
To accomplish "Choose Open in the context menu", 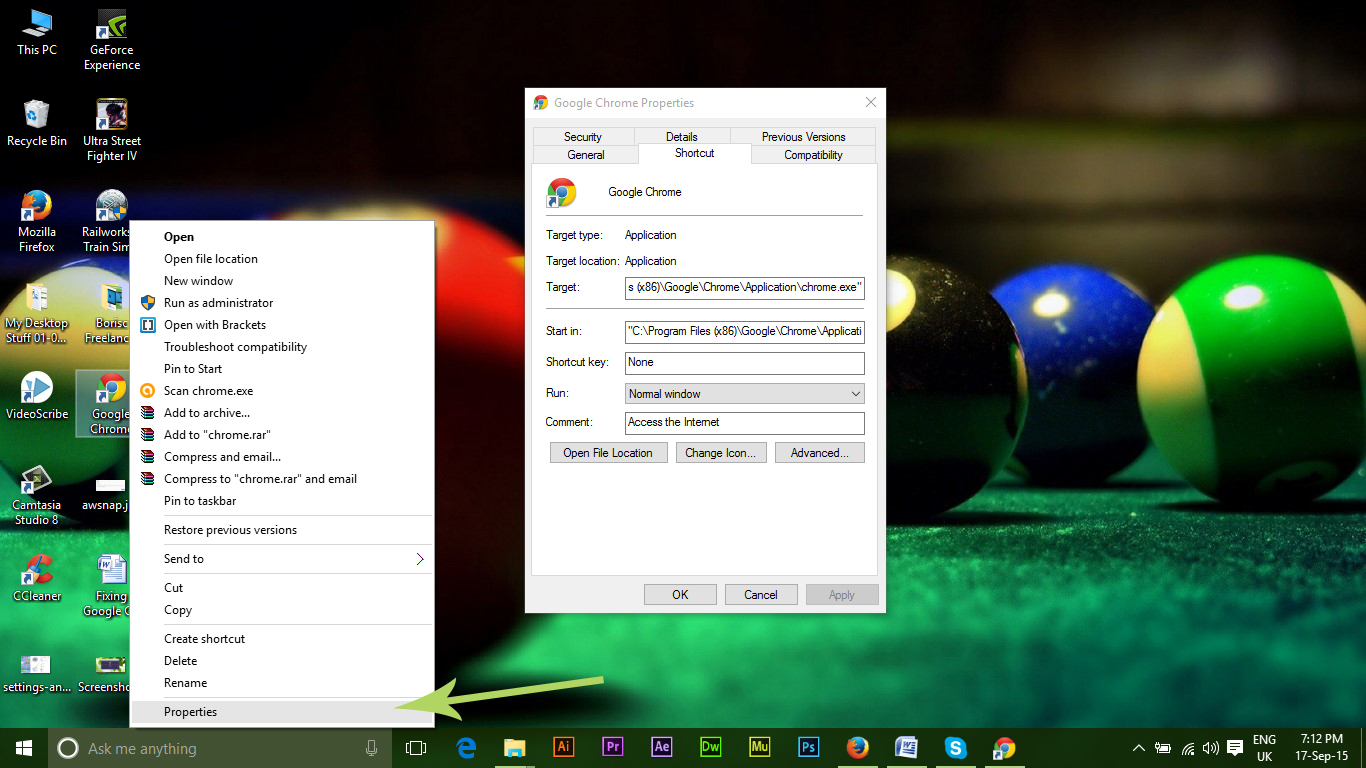I will coord(283,237).
